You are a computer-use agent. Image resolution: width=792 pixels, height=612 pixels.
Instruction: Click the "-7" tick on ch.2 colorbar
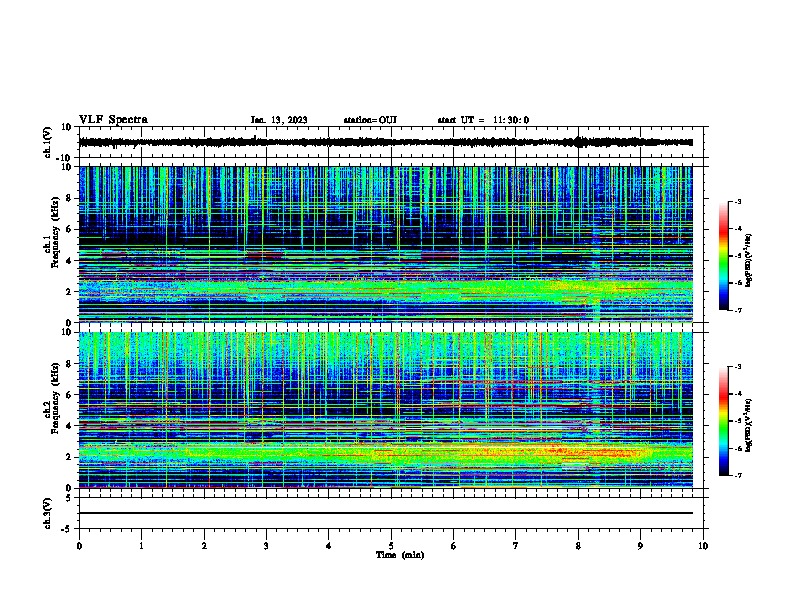(737, 476)
